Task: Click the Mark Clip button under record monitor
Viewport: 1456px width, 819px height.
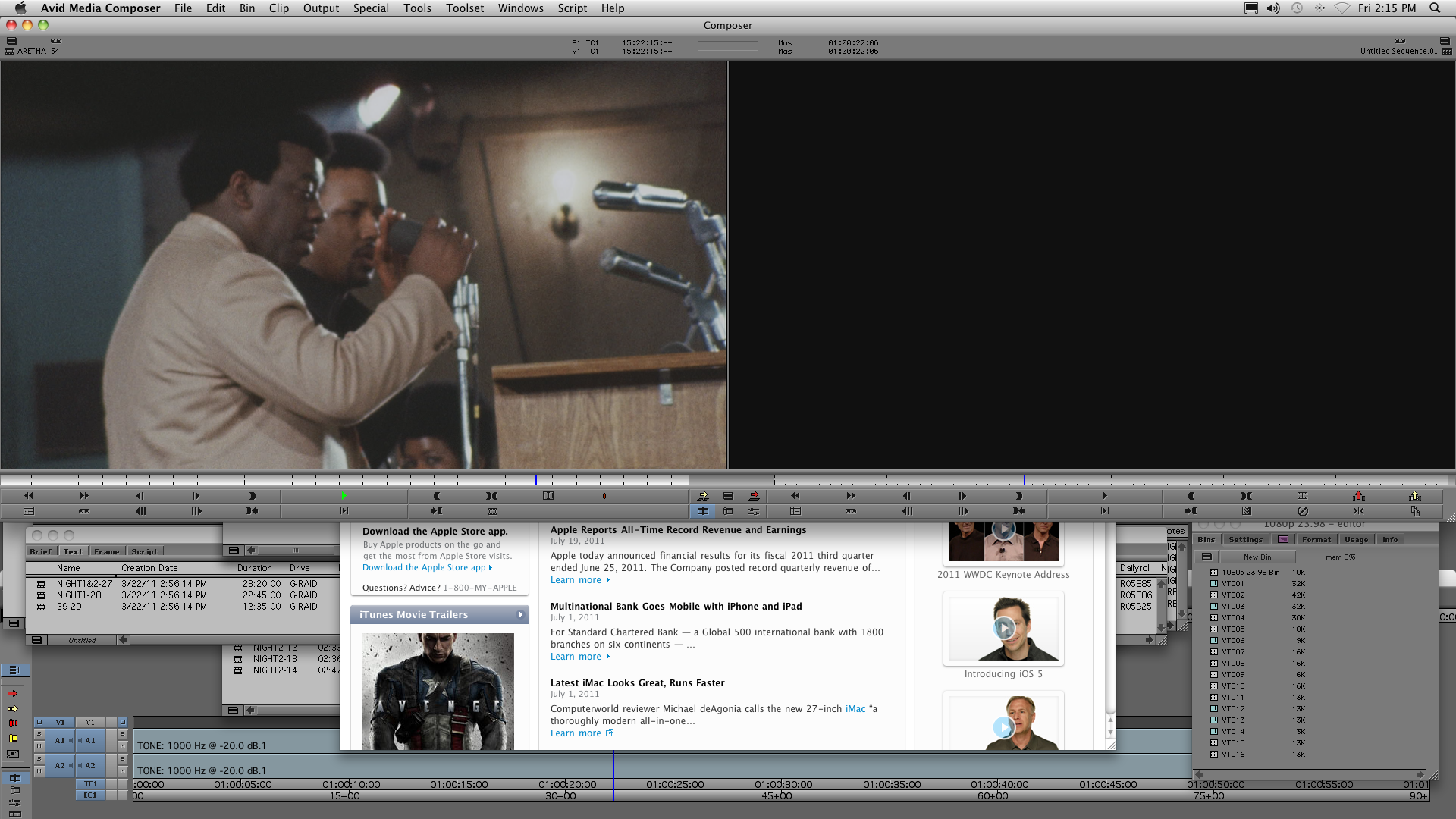Action: point(1246,496)
